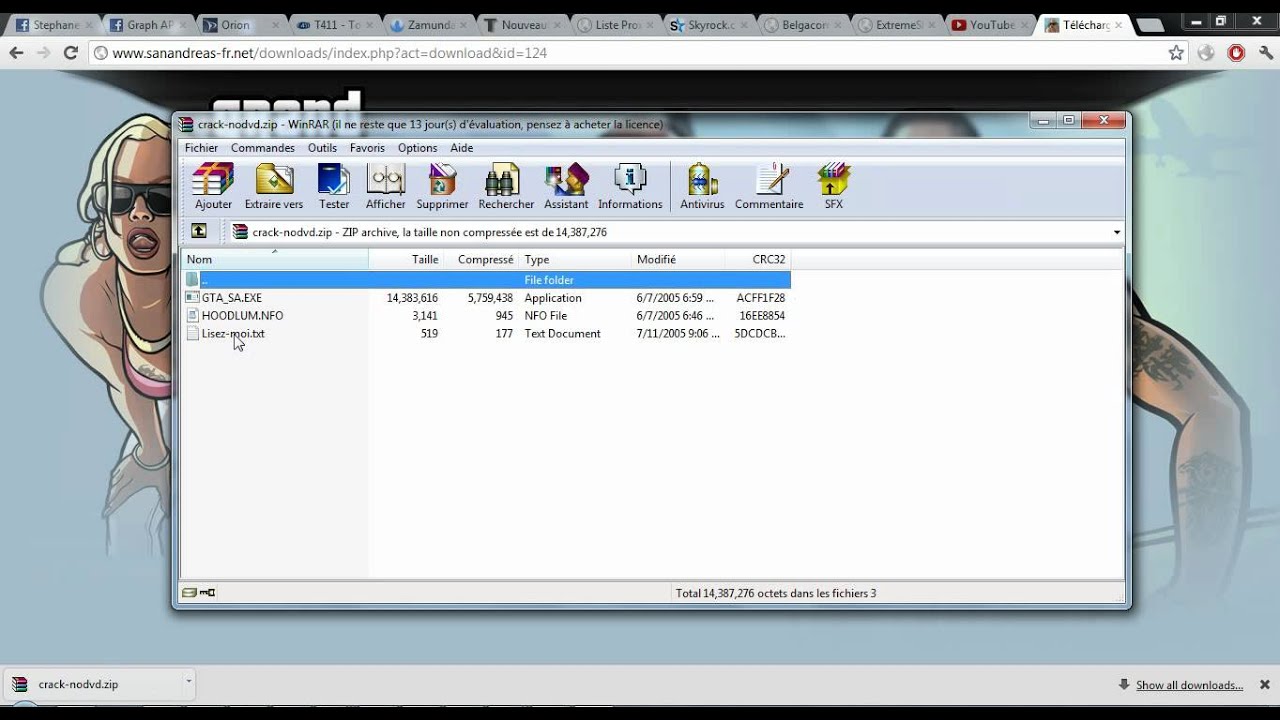The width and height of the screenshot is (1280, 720).
Task: Sort files by the Type column
Action: 576,259
